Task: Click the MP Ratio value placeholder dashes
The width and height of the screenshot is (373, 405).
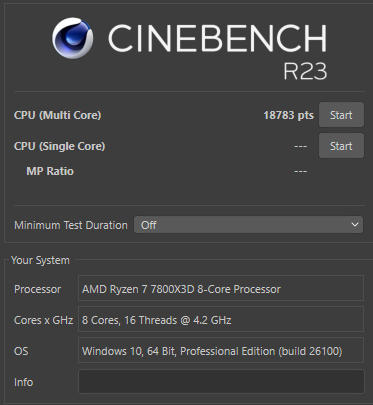Action: (301, 171)
